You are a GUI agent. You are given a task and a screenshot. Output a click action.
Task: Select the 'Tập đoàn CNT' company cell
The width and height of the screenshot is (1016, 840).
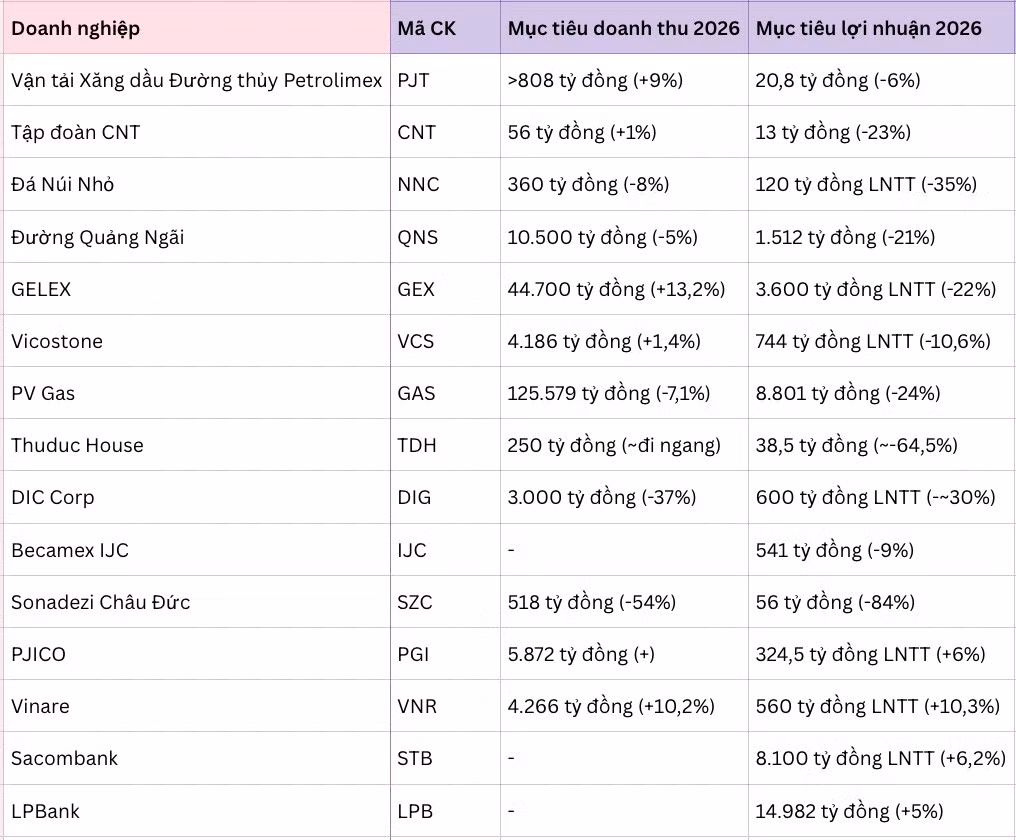[76, 132]
